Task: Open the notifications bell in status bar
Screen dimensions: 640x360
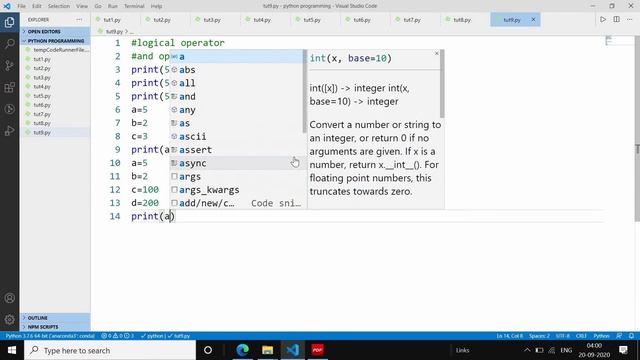Action: (631, 336)
